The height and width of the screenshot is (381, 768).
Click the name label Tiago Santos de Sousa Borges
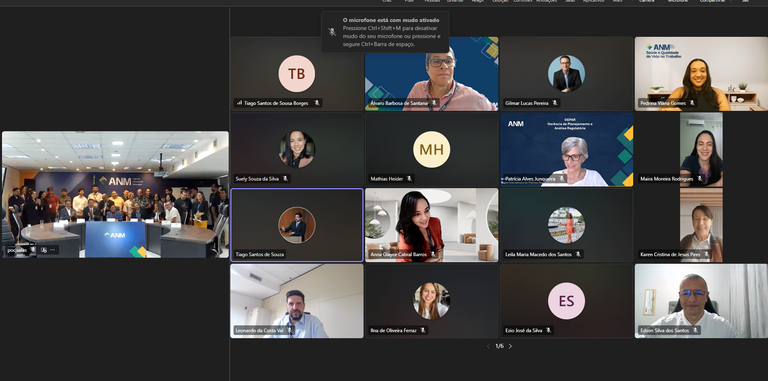pos(276,103)
